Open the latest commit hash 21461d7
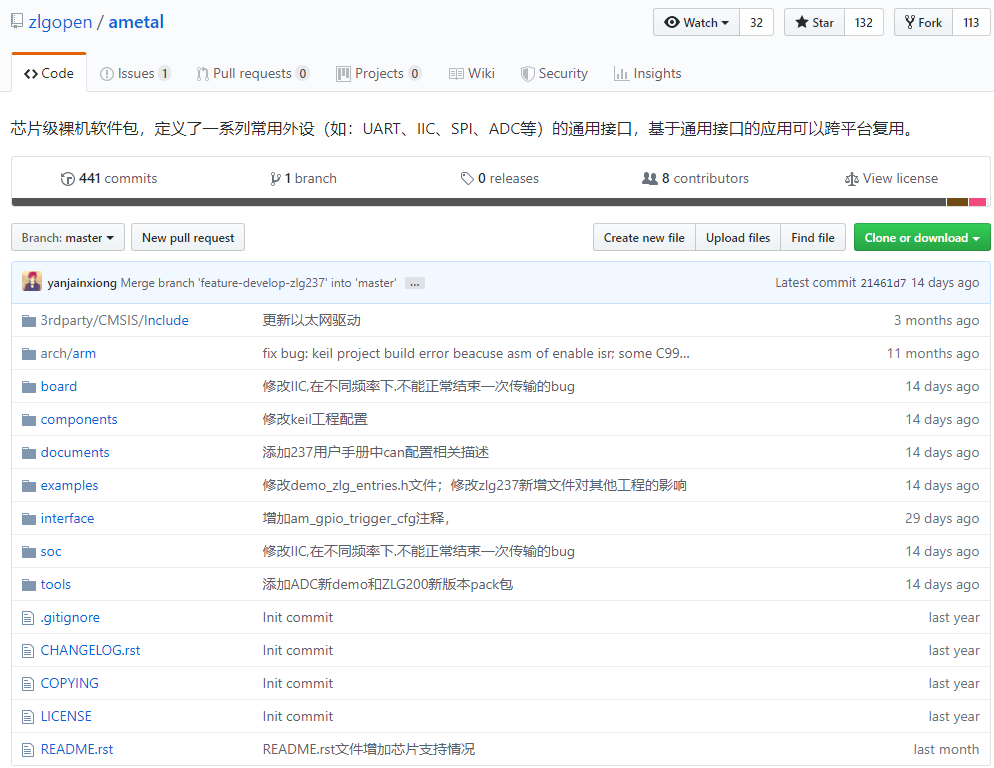994x768 pixels. [883, 283]
